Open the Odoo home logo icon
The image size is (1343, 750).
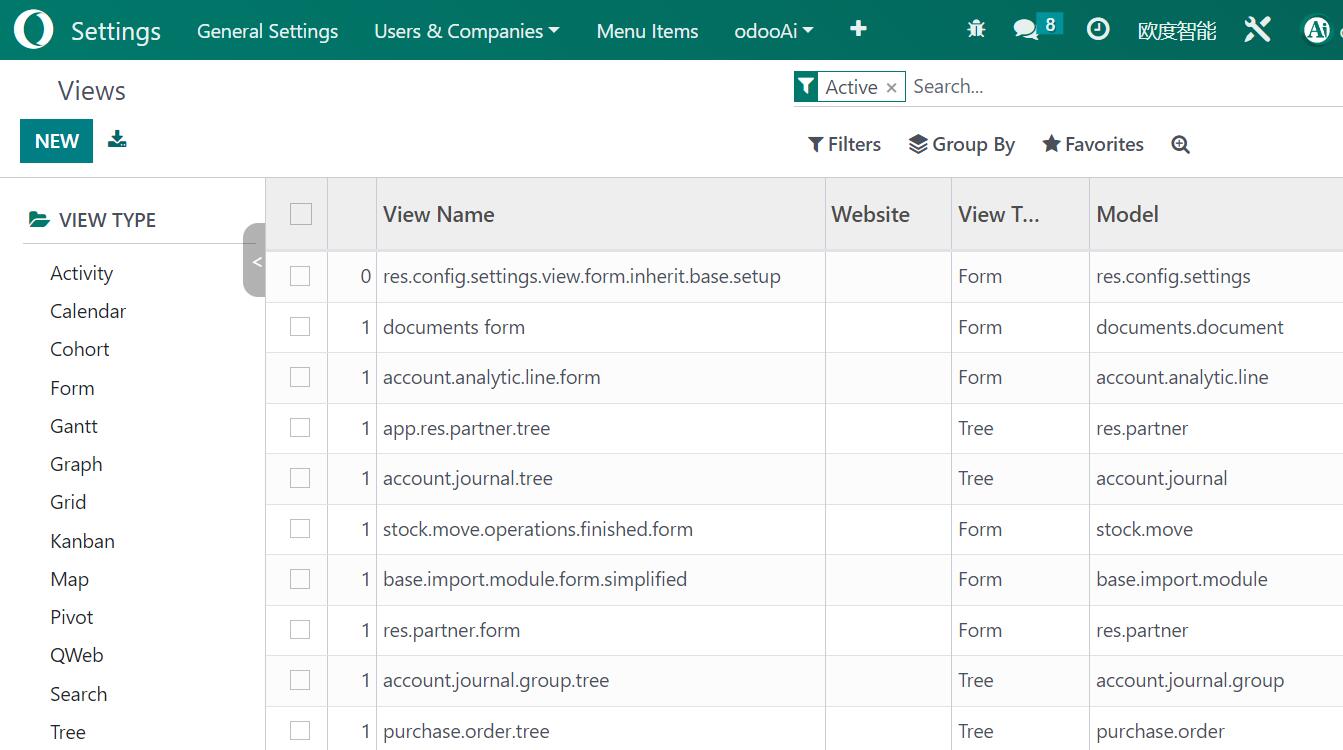(x=34, y=30)
